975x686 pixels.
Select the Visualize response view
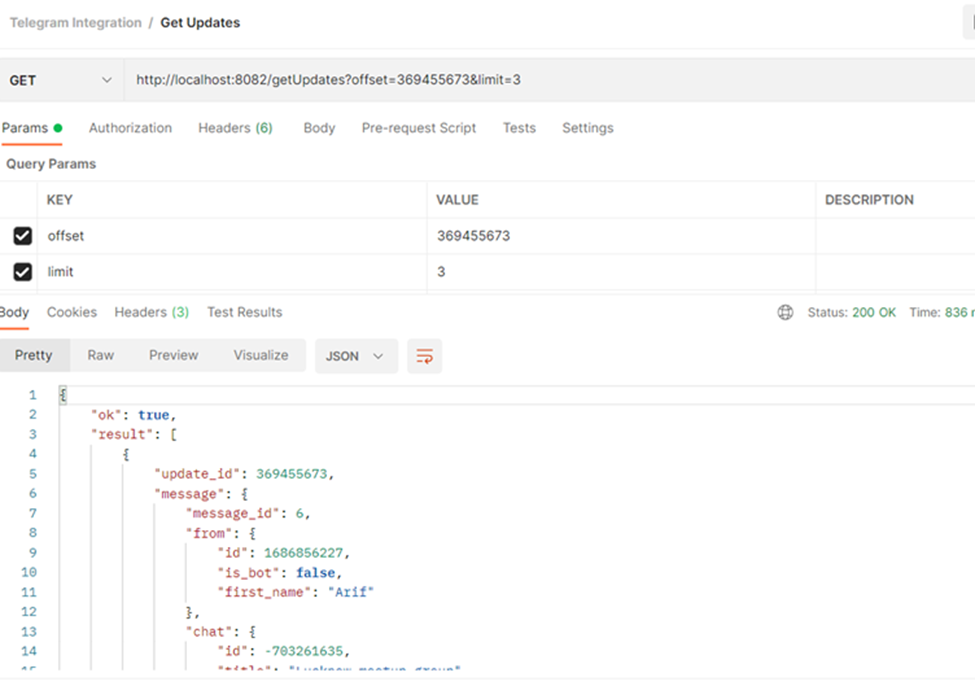(261, 355)
